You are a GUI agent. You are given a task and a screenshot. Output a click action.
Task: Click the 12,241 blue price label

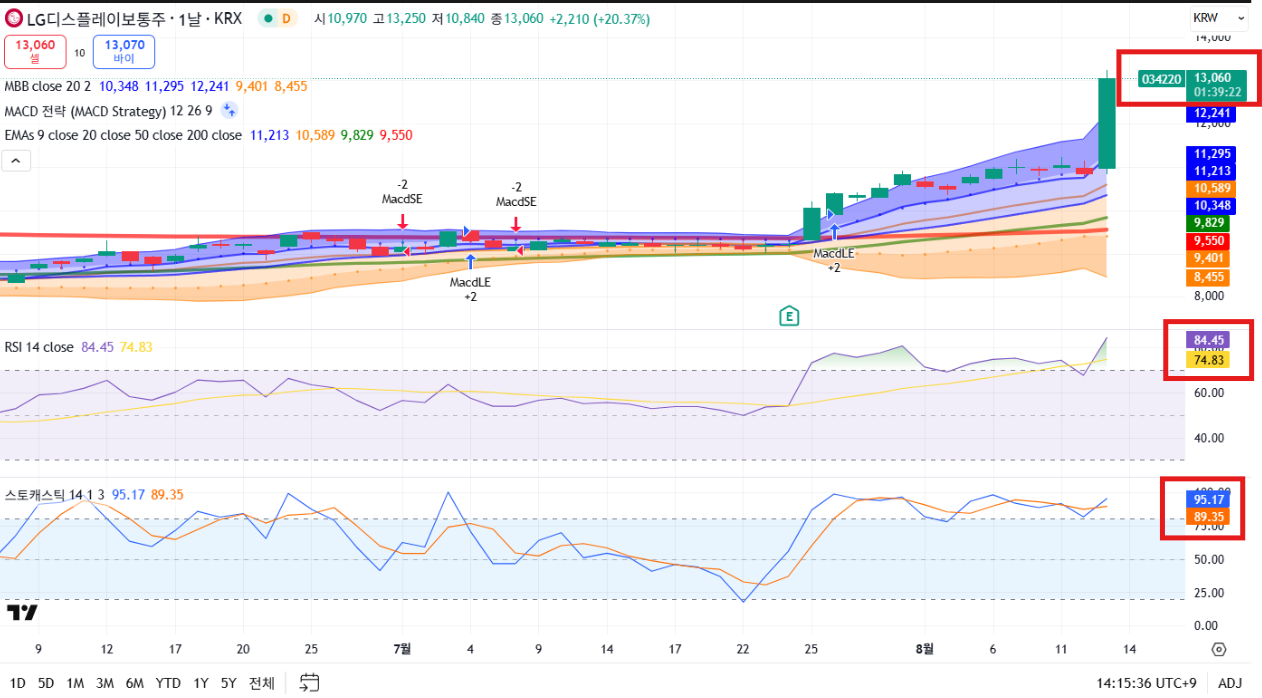point(1212,113)
